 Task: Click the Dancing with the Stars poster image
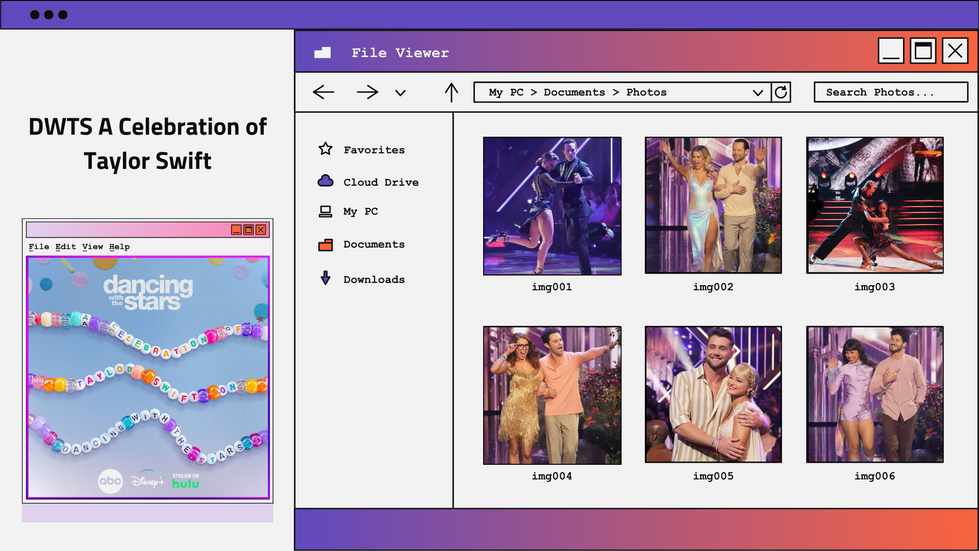pos(148,377)
